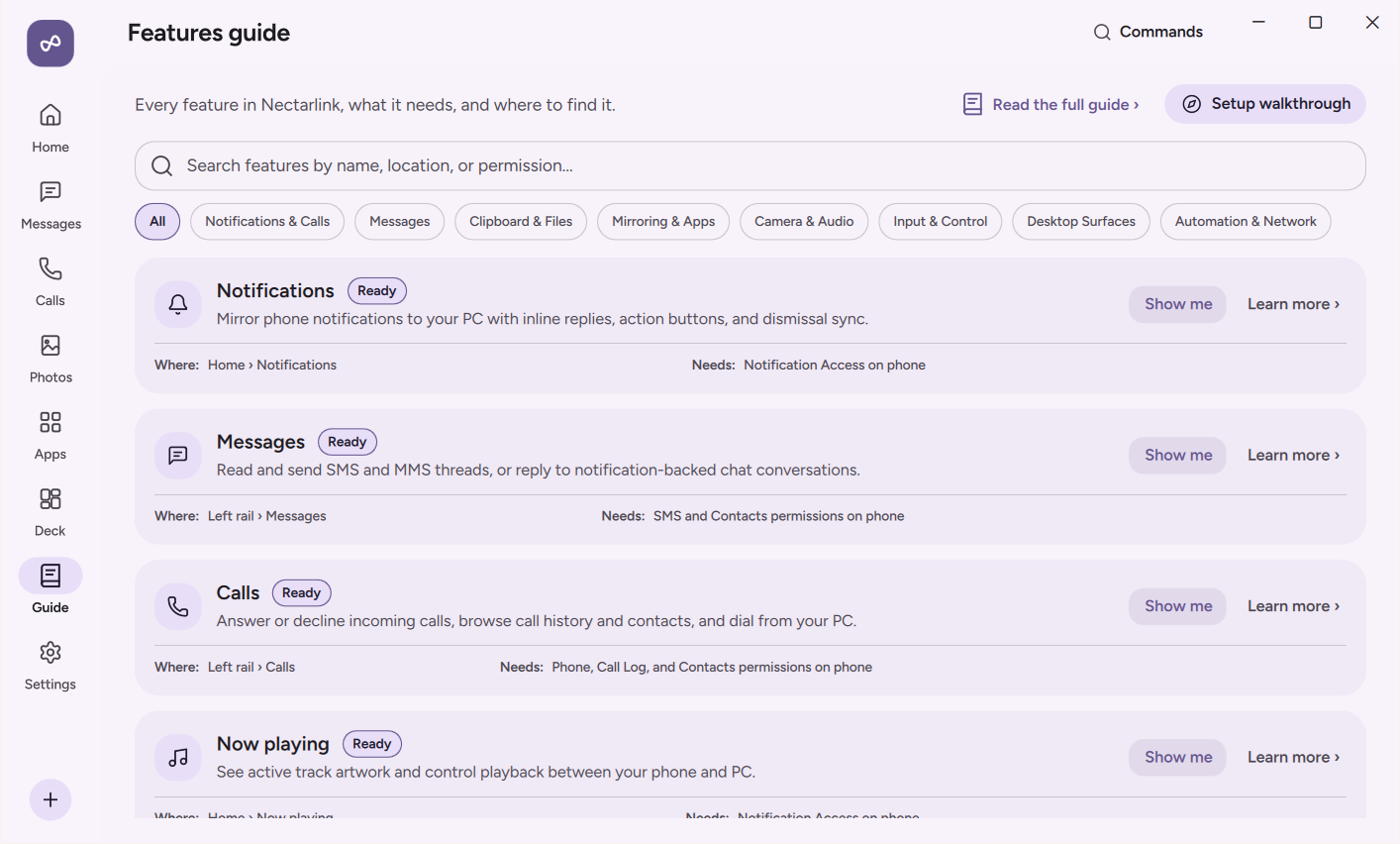Click 'Home › Notifications' location text
Image resolution: width=1400 pixels, height=844 pixels.
pos(272,366)
